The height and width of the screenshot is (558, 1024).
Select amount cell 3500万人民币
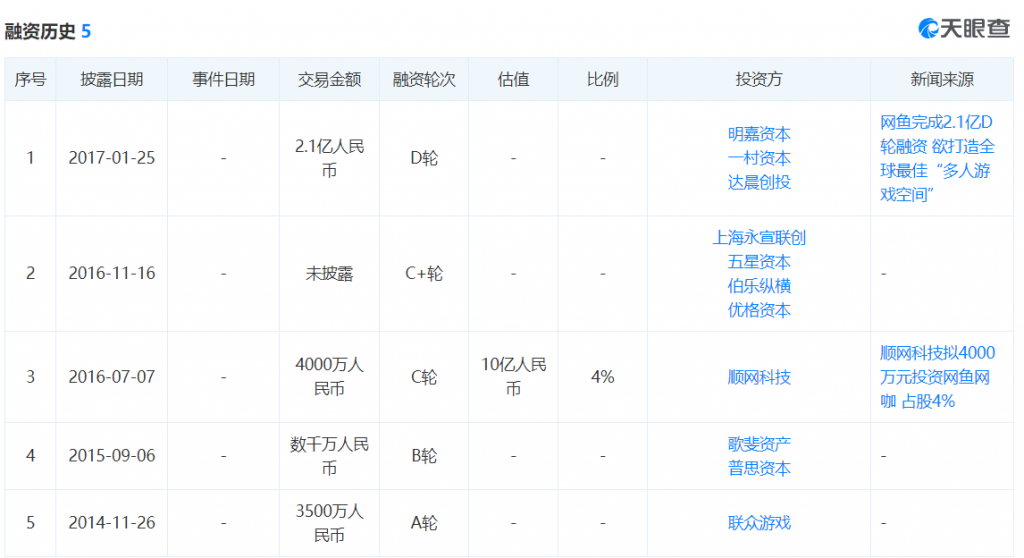pyautogui.click(x=329, y=523)
